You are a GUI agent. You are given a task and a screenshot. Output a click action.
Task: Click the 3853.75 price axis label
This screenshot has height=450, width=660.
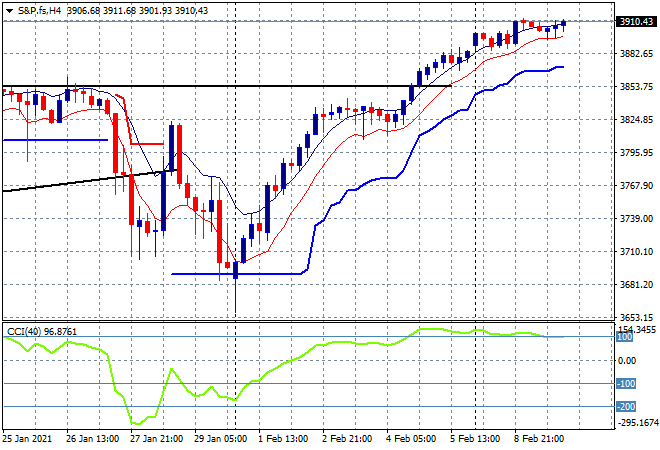[x=636, y=87]
